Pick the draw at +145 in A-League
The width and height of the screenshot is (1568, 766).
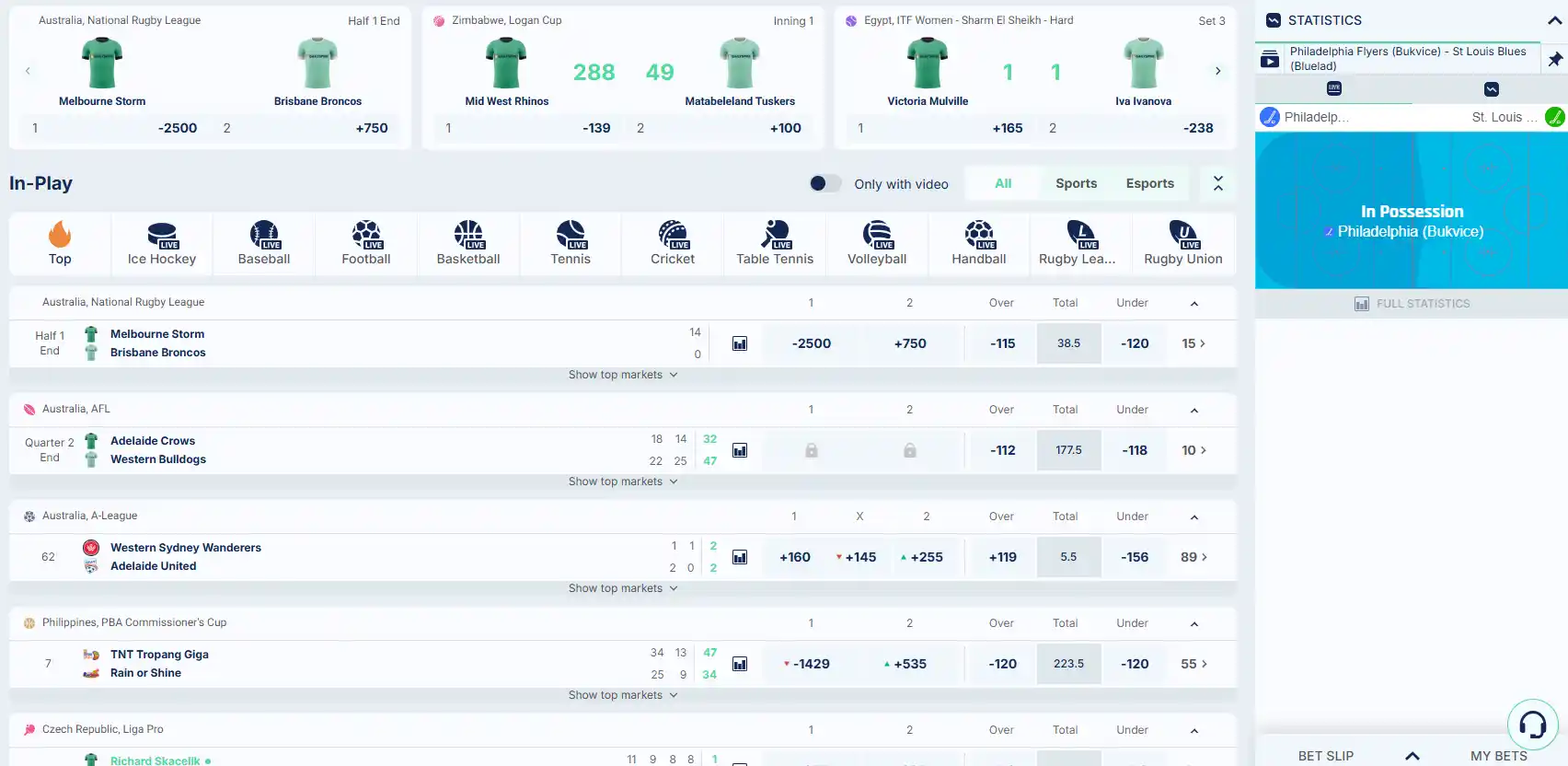coord(859,557)
